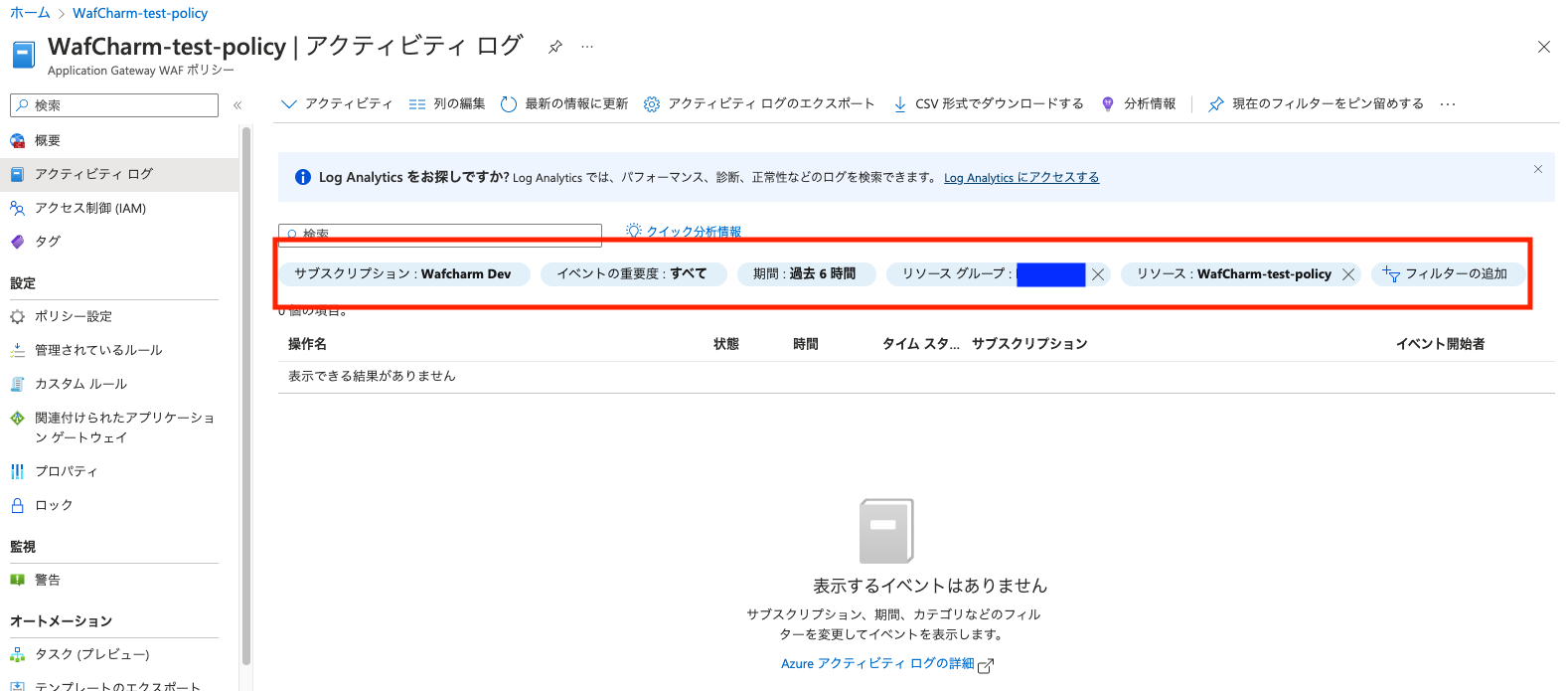Image resolution: width=1568 pixels, height=691 pixels.
Task: Close the activity log blade
Action: (x=1543, y=47)
